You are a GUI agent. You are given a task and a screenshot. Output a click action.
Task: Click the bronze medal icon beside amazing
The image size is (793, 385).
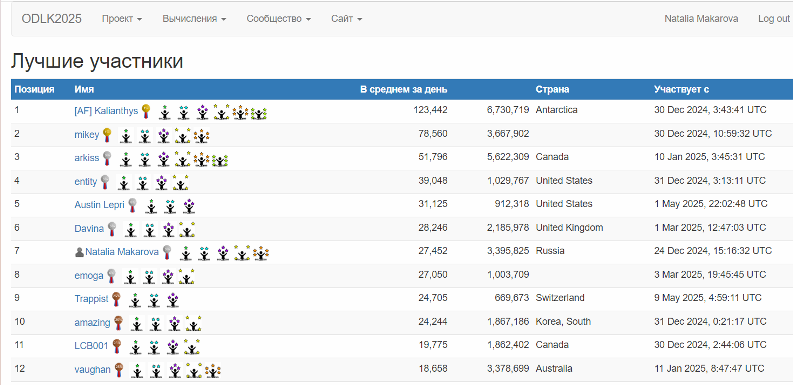pos(118,323)
